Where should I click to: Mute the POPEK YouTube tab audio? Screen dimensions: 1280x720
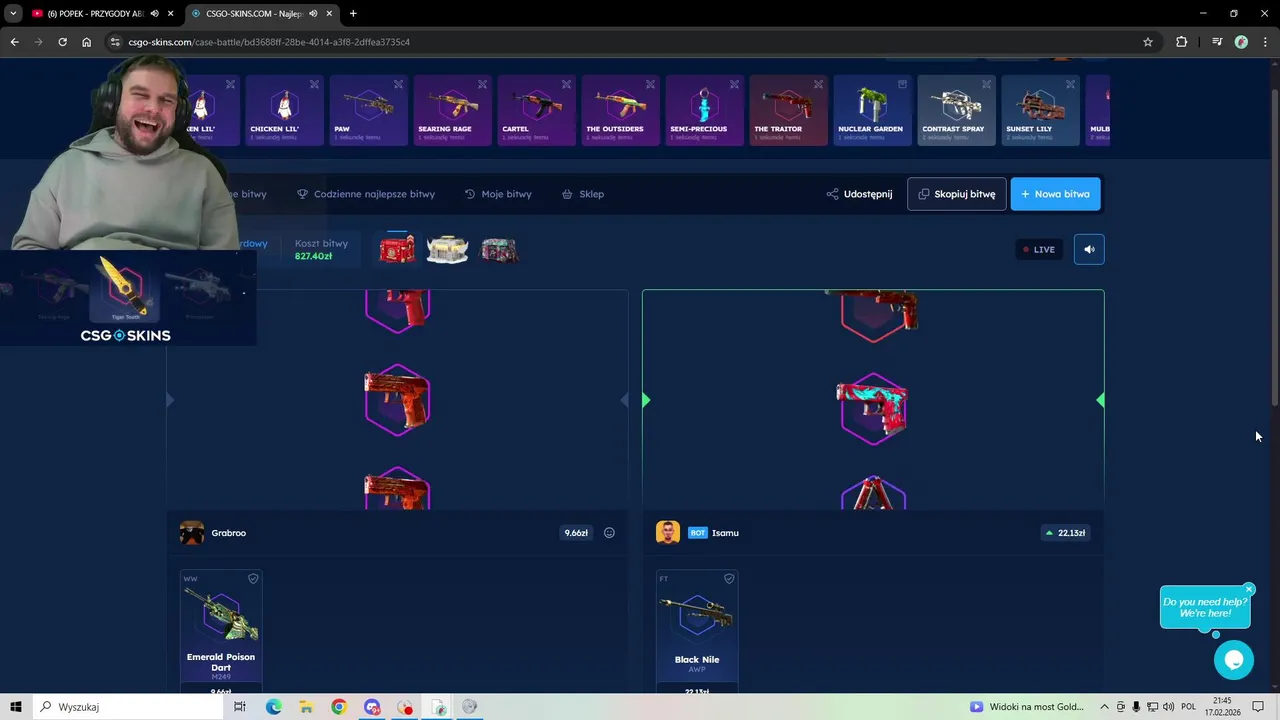pyautogui.click(x=154, y=13)
